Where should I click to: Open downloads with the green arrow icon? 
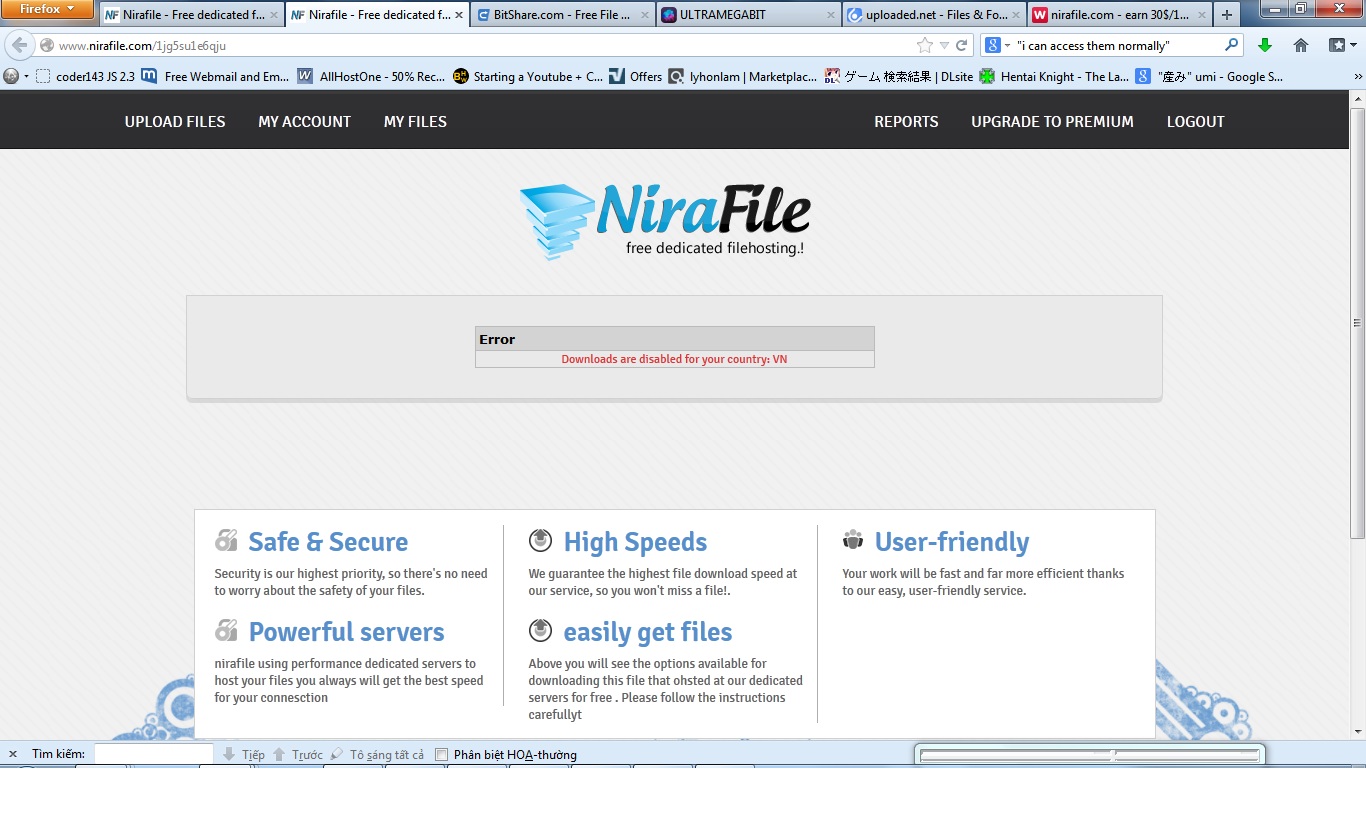(x=1265, y=45)
